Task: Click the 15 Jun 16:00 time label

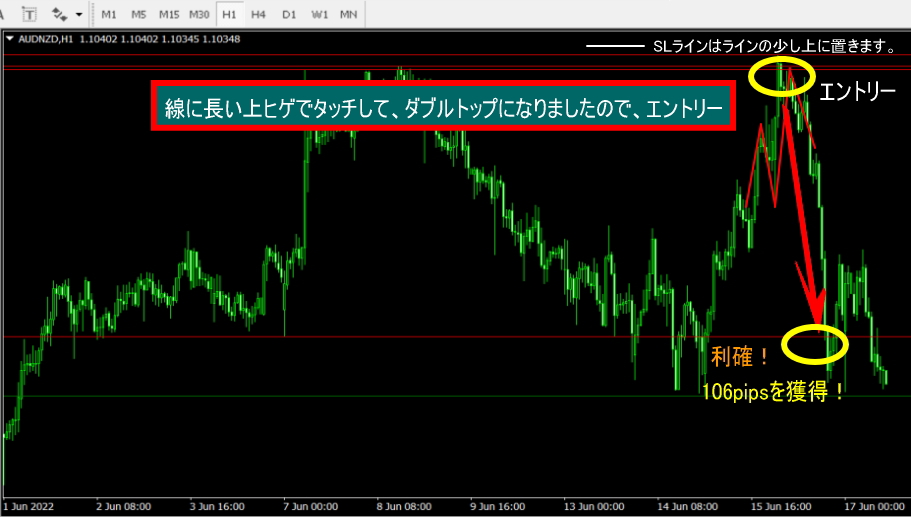Action: pos(781,507)
